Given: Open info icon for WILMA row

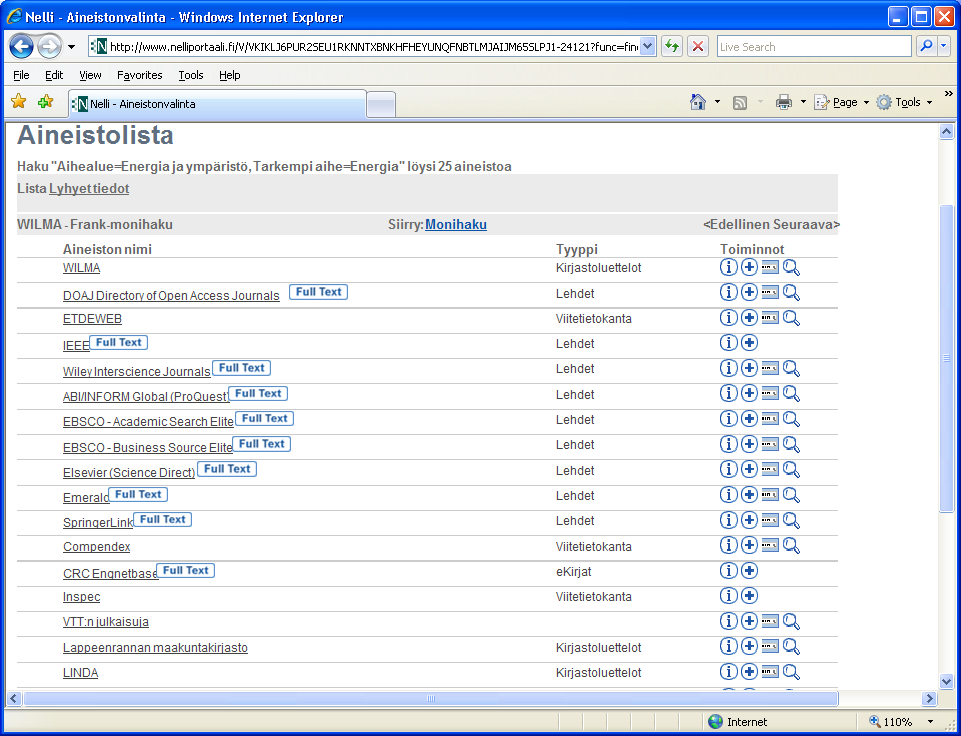Looking at the screenshot, I should click(728, 267).
